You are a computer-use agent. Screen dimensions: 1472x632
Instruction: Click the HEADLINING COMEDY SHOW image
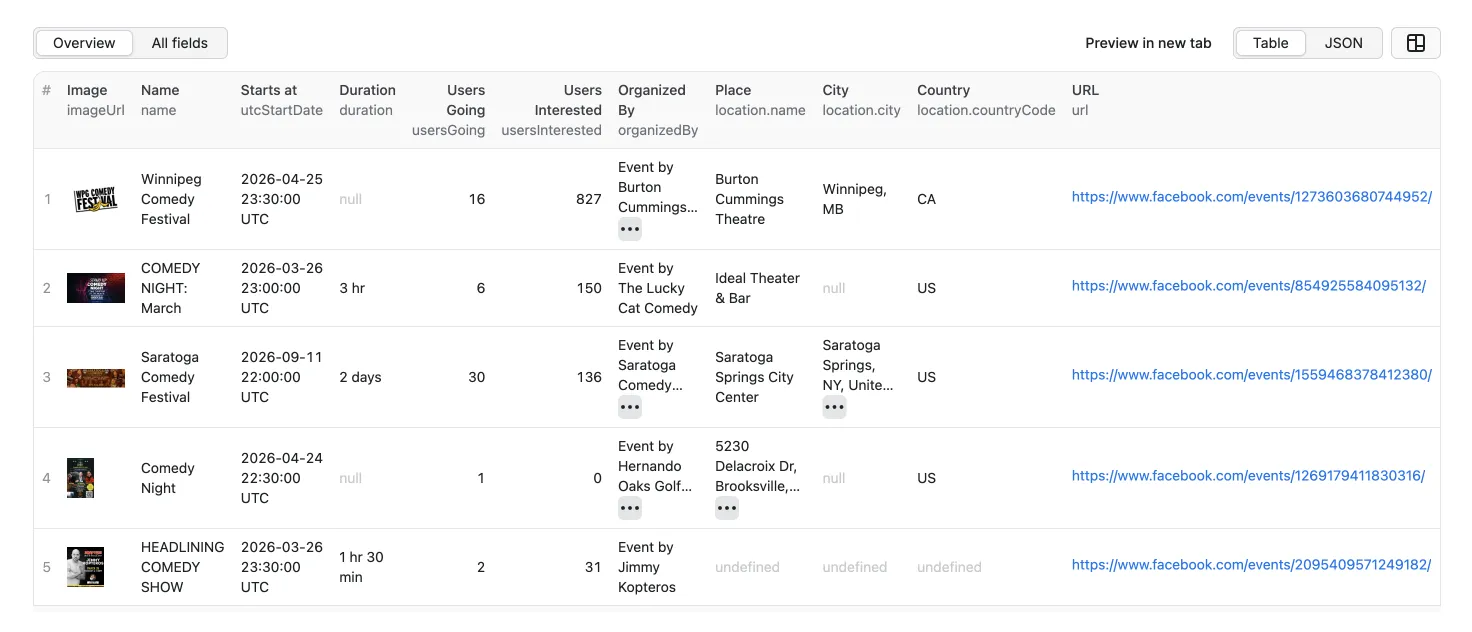[85, 567]
